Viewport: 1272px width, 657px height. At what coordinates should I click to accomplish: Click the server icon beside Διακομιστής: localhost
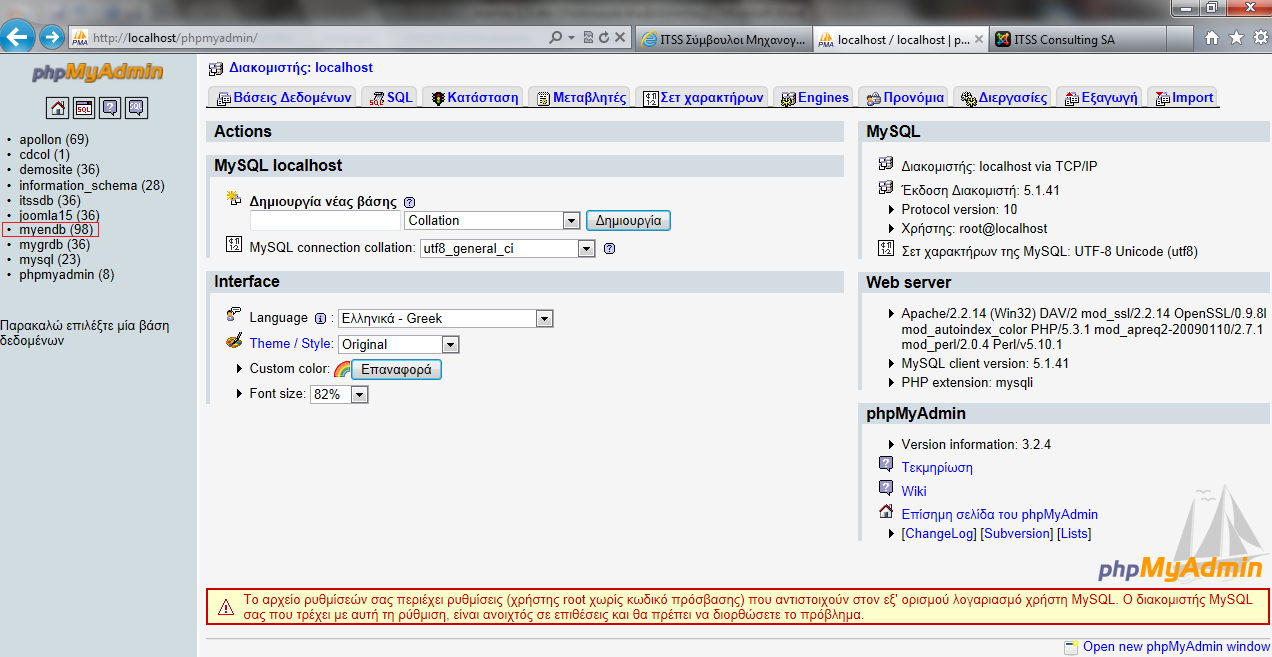pyautogui.click(x=216, y=68)
